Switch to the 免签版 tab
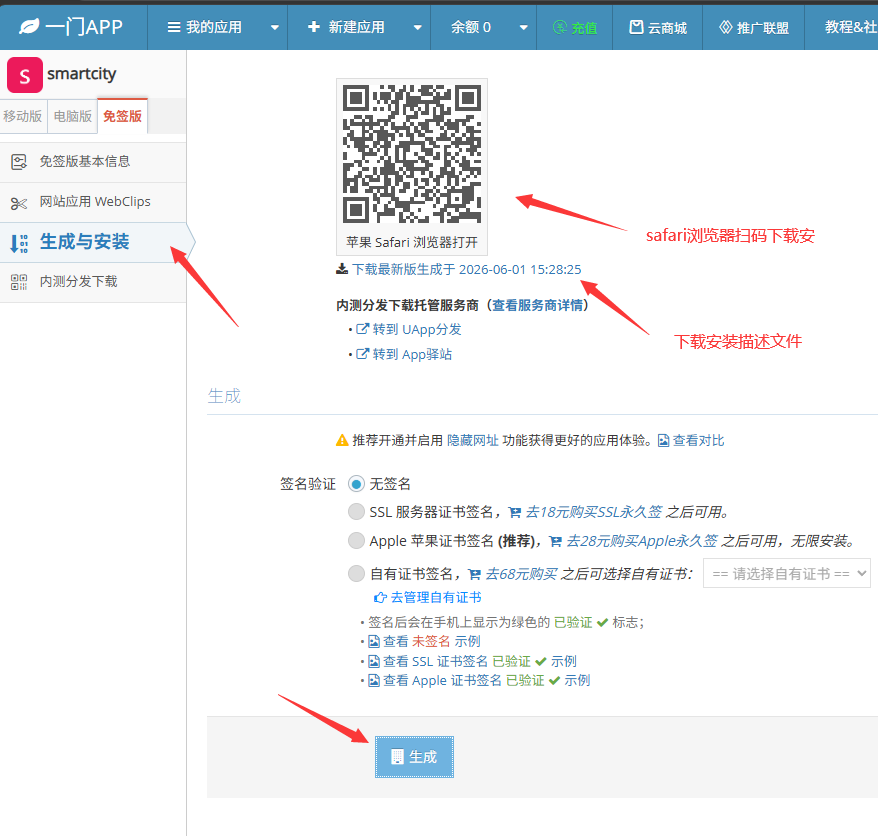Viewport: 878px width, 836px height. (x=122, y=116)
